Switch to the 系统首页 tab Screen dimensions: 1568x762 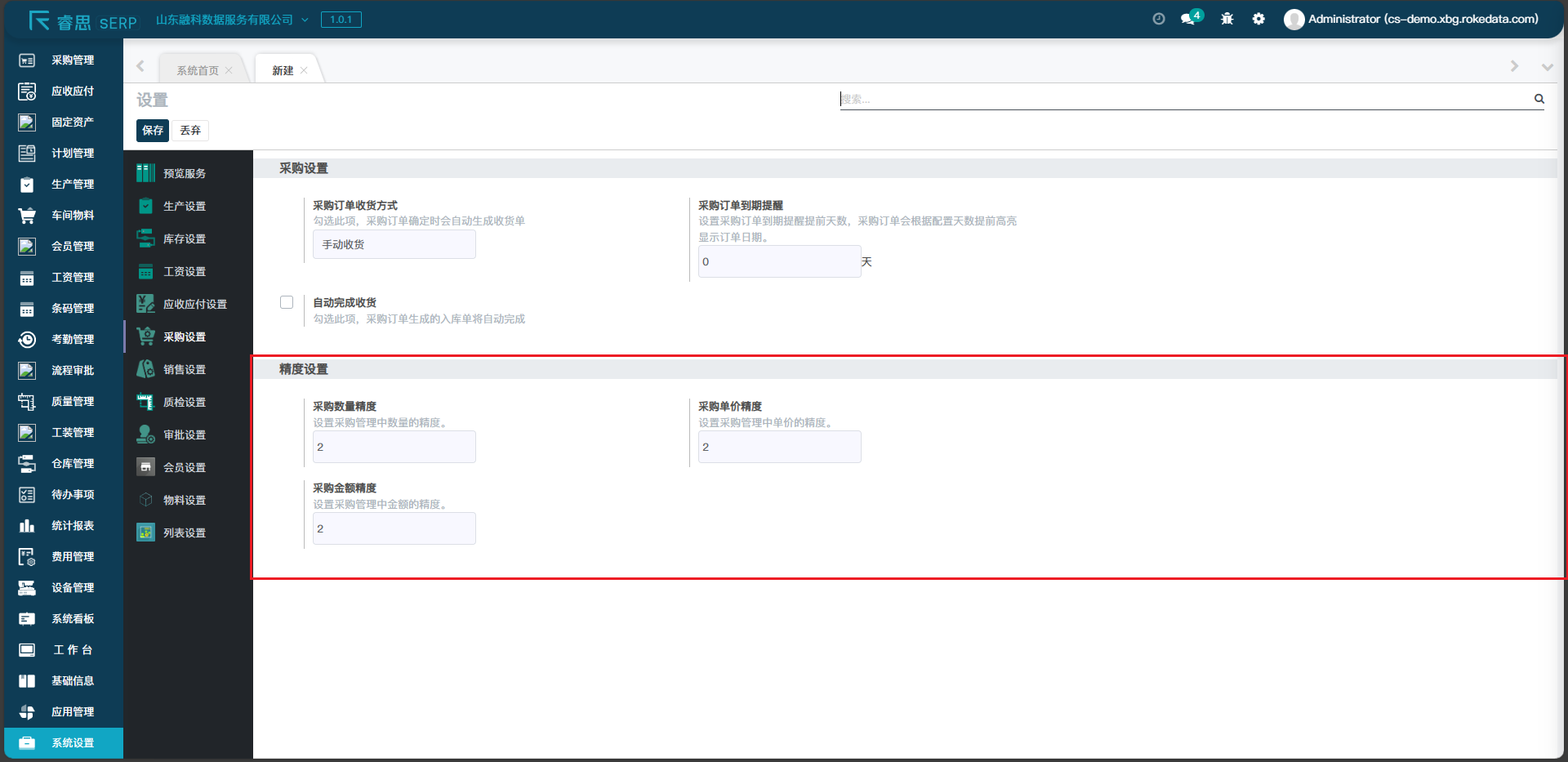point(198,71)
